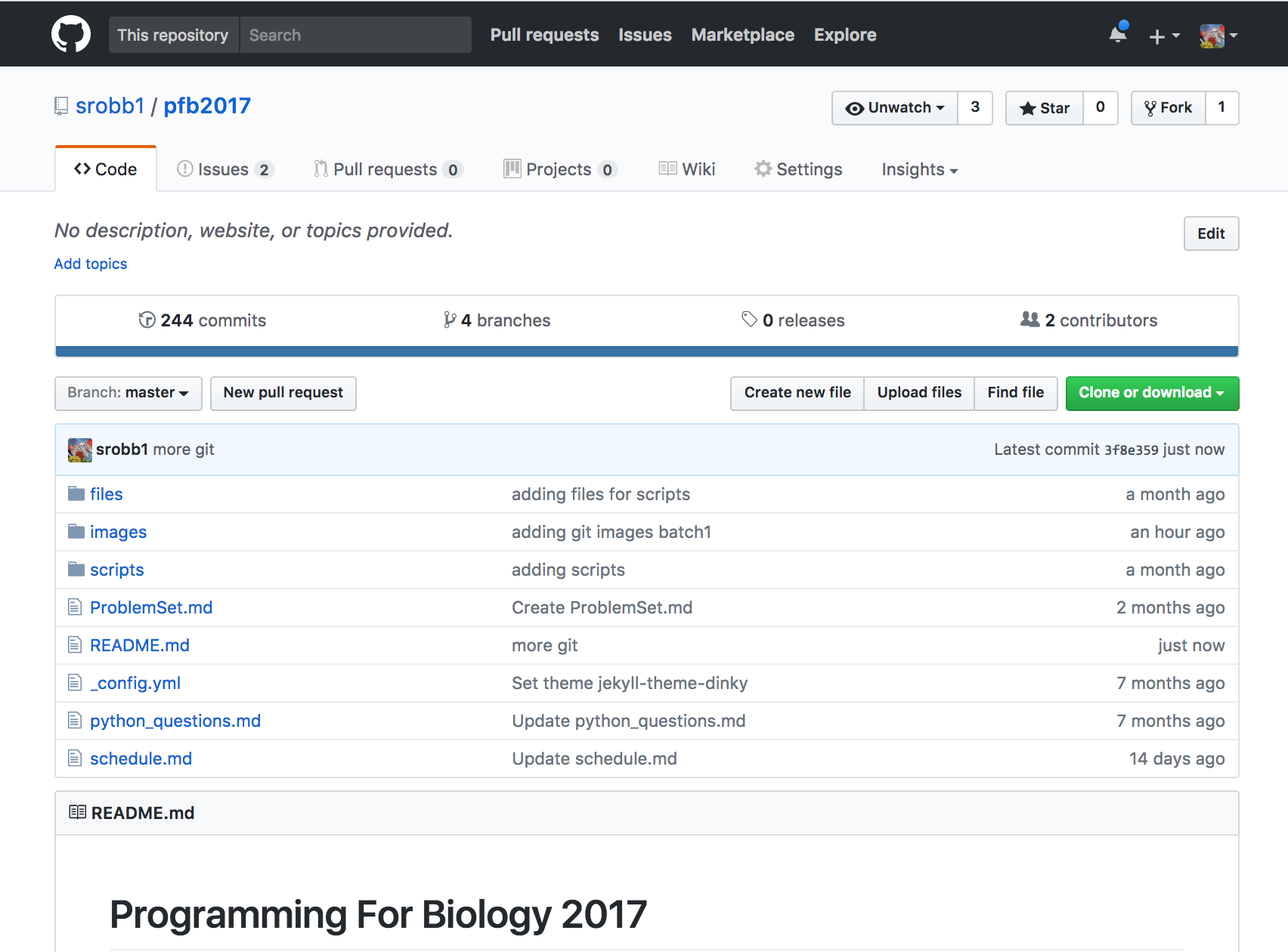
Task: Open latest commit hash 3f8e359
Action: (1132, 450)
